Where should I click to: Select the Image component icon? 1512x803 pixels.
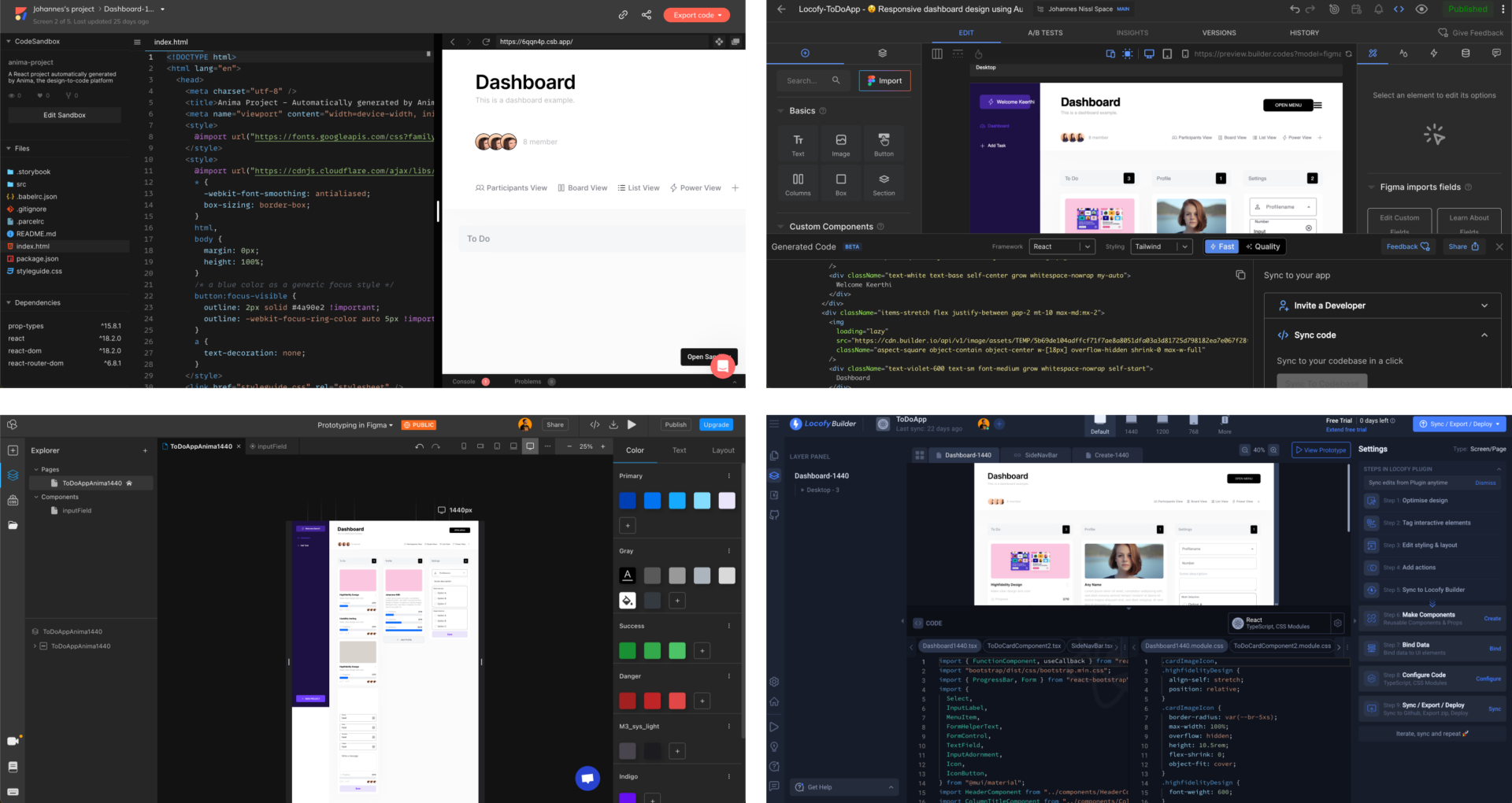pyautogui.click(x=840, y=143)
